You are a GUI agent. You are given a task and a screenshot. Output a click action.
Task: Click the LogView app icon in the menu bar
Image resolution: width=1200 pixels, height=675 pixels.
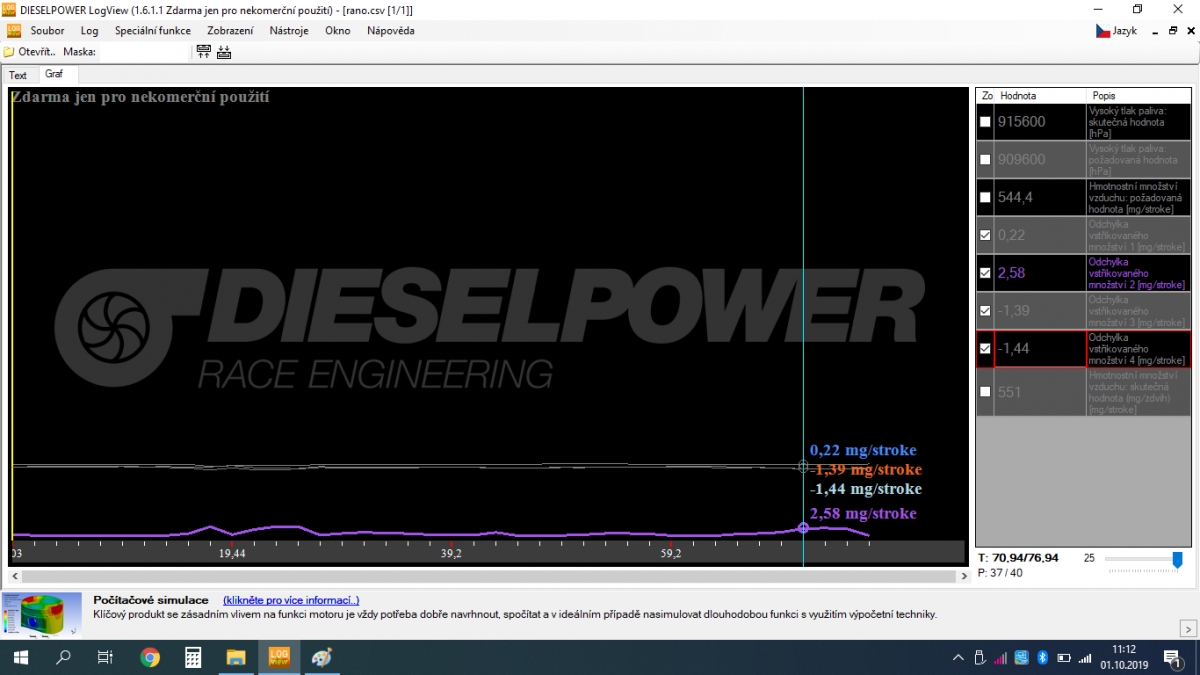tap(14, 30)
